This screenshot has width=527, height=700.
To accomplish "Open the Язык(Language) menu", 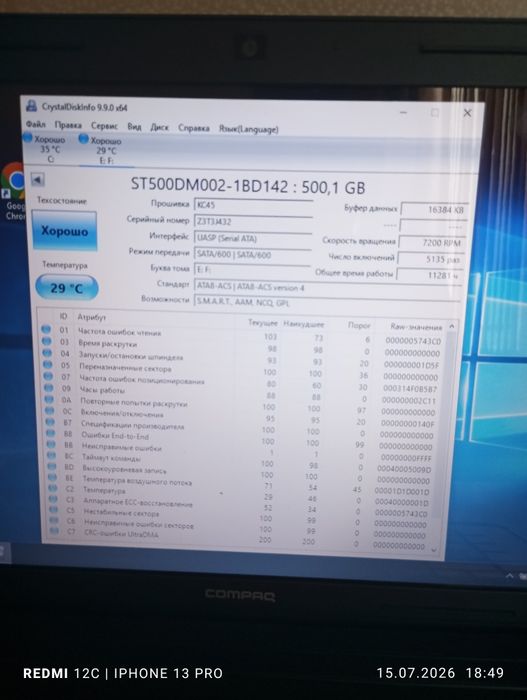I will pos(248,129).
